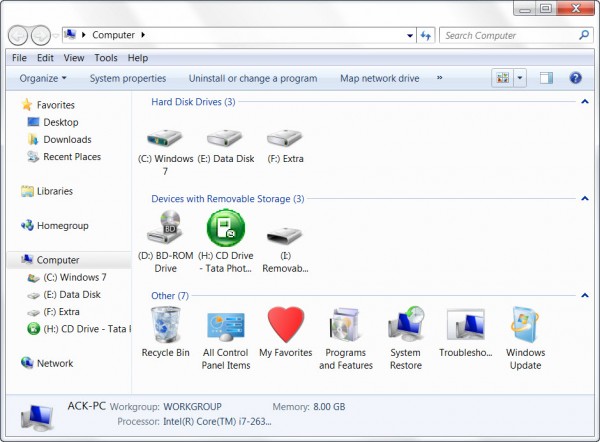Show more toolbar commands chevron
The height and width of the screenshot is (442, 600).
click(x=439, y=78)
